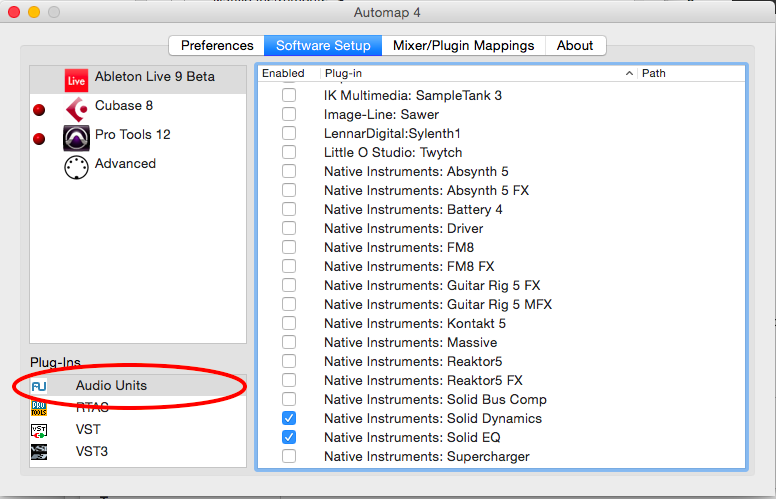Click Native Instruments: Solid Bus Comp text

tap(436, 399)
